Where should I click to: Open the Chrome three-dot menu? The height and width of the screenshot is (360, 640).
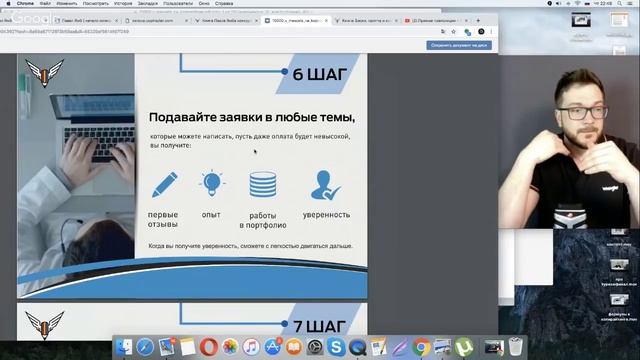click(x=491, y=31)
